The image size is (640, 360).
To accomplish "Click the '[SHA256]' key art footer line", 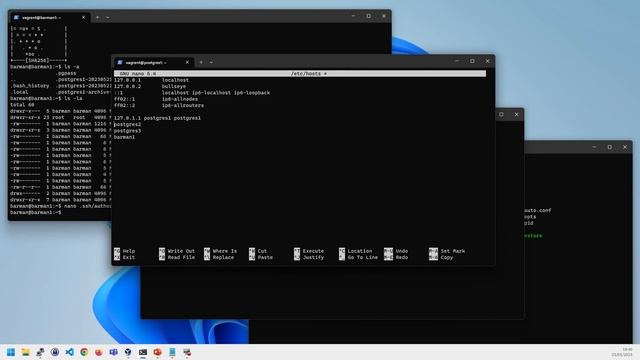I will coord(39,60).
